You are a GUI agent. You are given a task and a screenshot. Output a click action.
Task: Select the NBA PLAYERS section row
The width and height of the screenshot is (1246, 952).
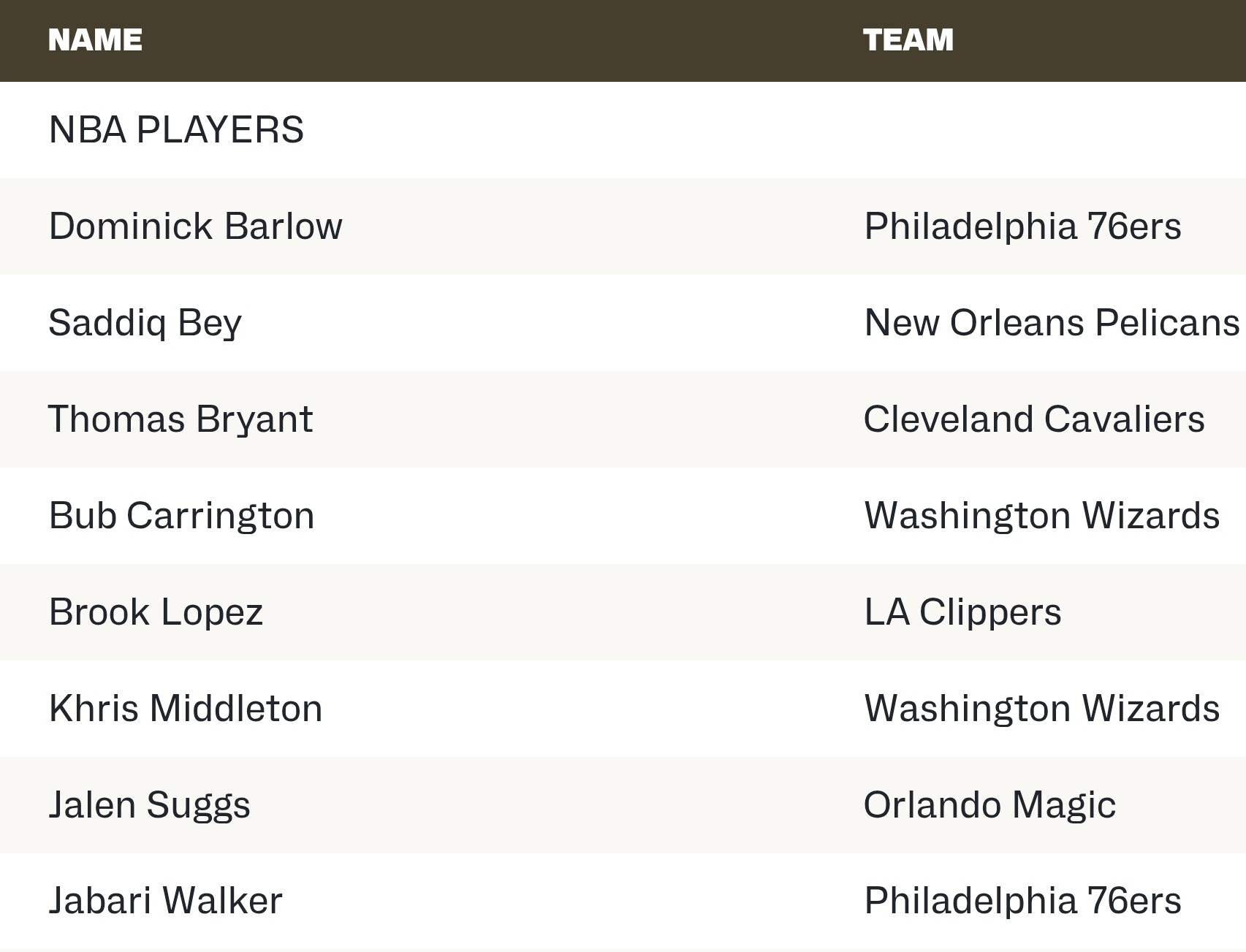tap(623, 130)
